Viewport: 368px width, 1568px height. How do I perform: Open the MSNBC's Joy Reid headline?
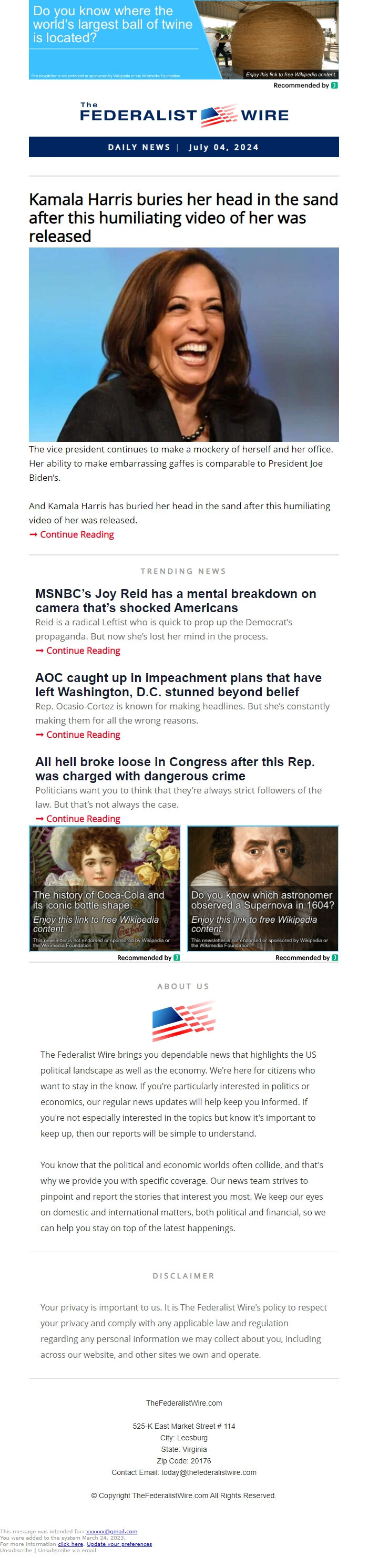176,600
